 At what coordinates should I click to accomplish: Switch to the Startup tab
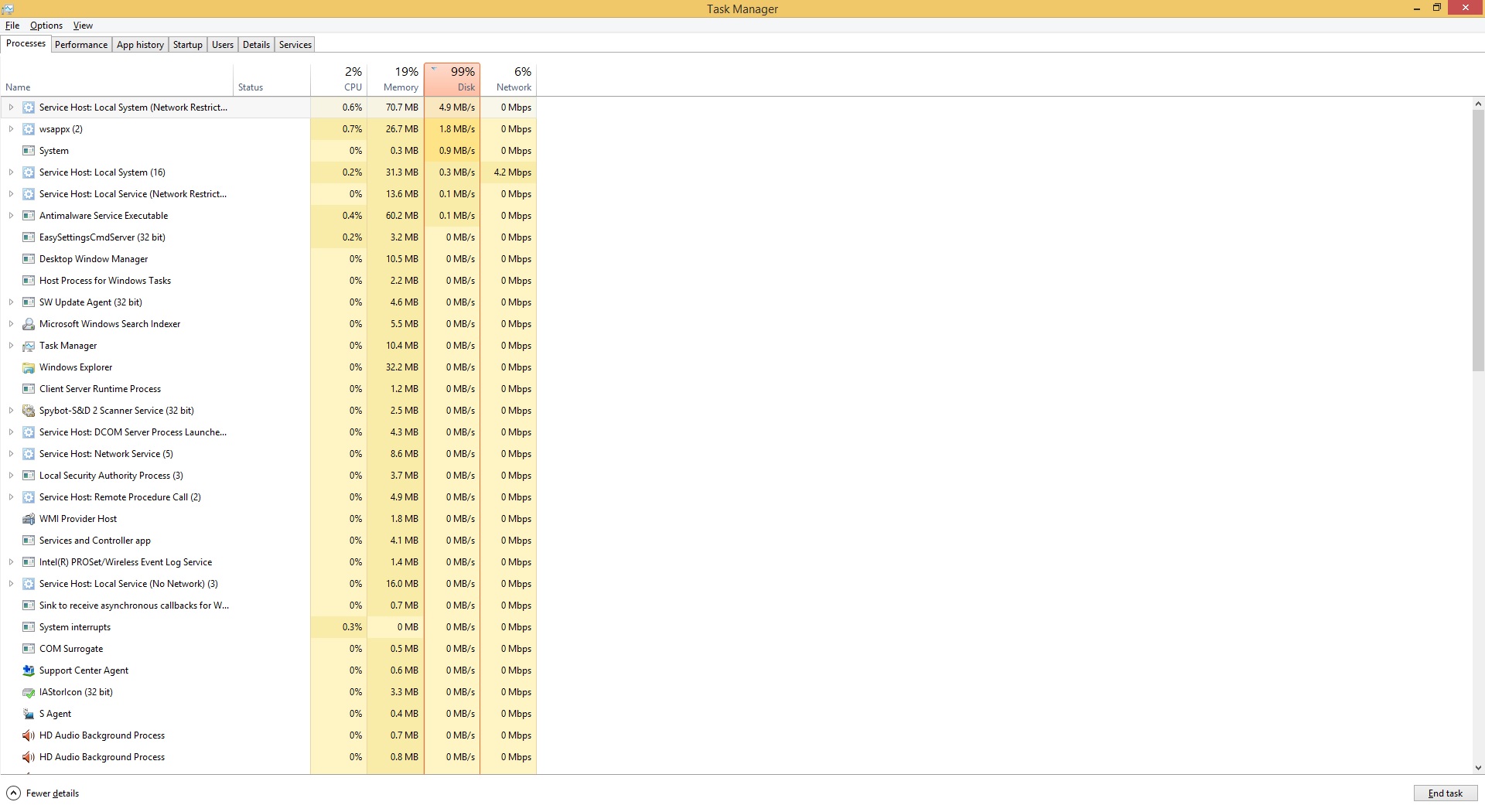pyautogui.click(x=188, y=45)
